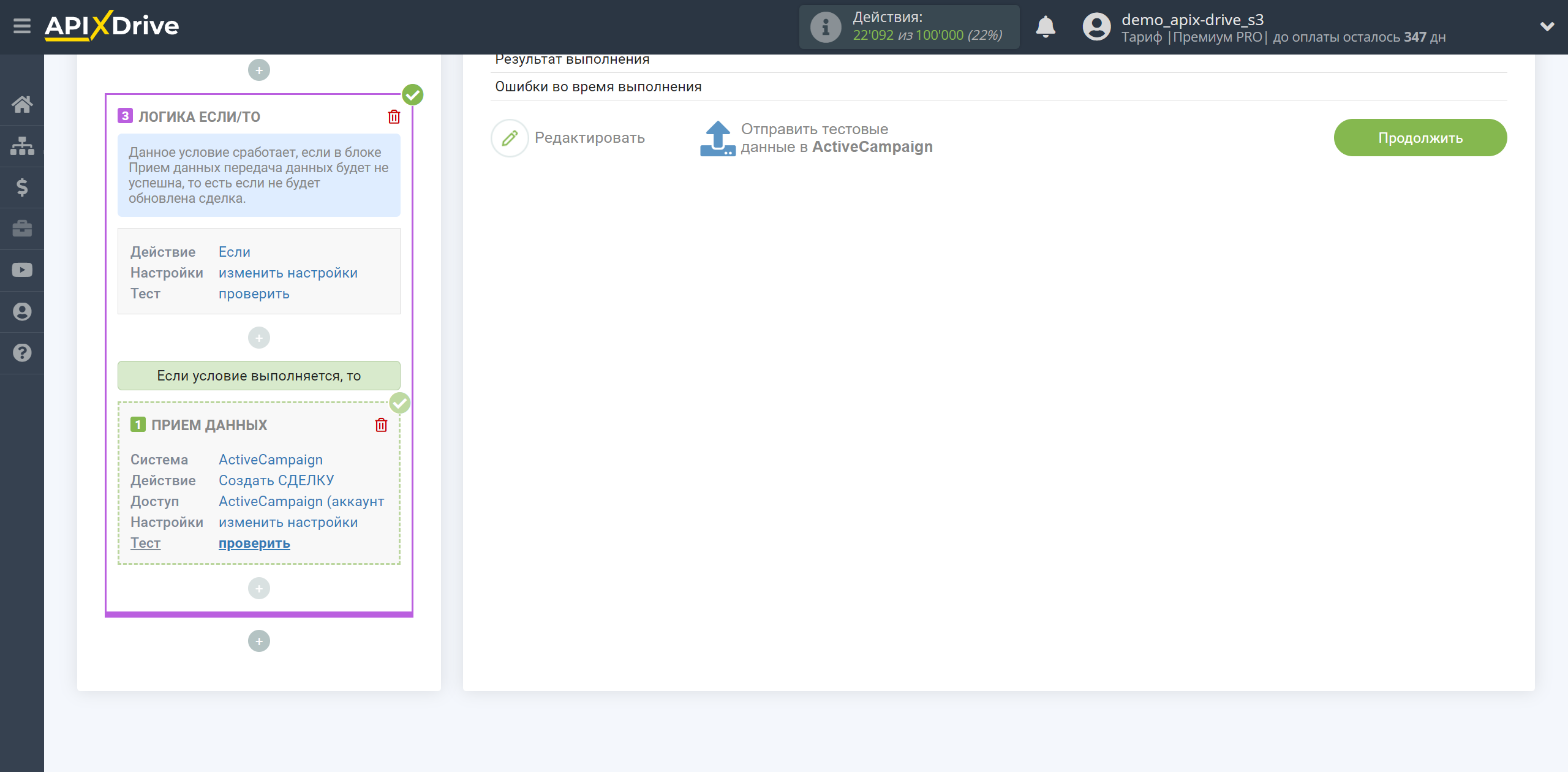Add block below Прием данных inside logic

259,588
